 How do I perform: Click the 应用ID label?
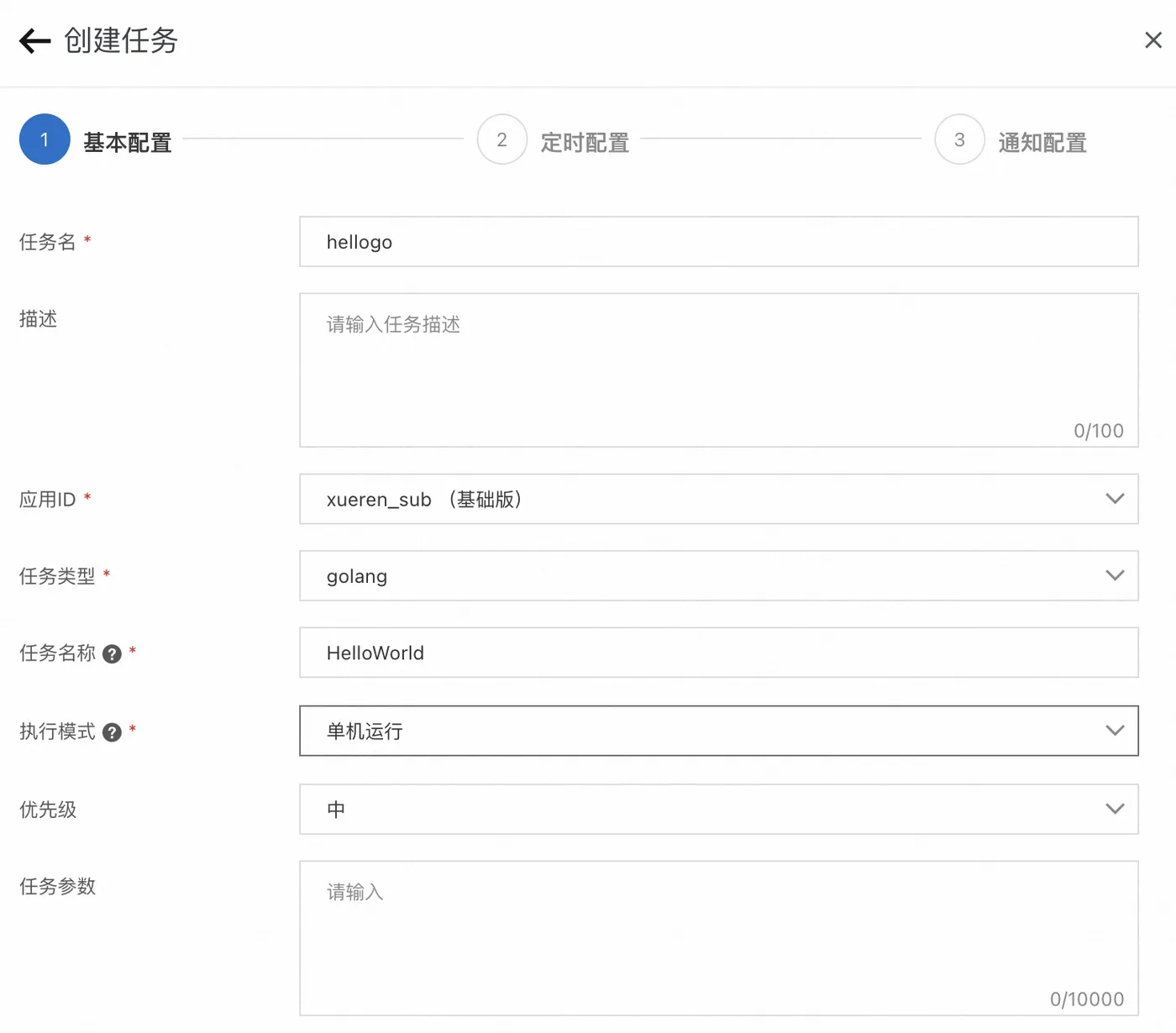[x=48, y=500]
